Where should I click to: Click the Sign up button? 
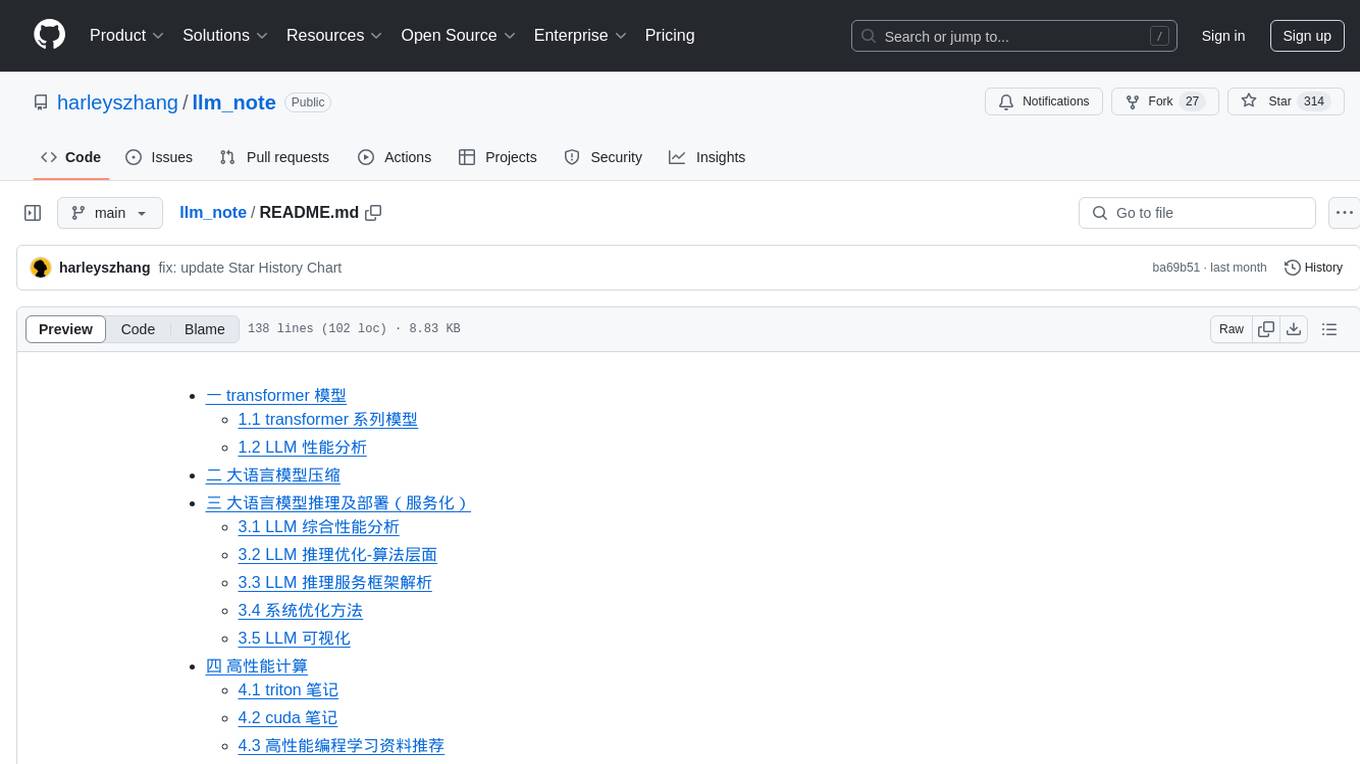point(1307,36)
